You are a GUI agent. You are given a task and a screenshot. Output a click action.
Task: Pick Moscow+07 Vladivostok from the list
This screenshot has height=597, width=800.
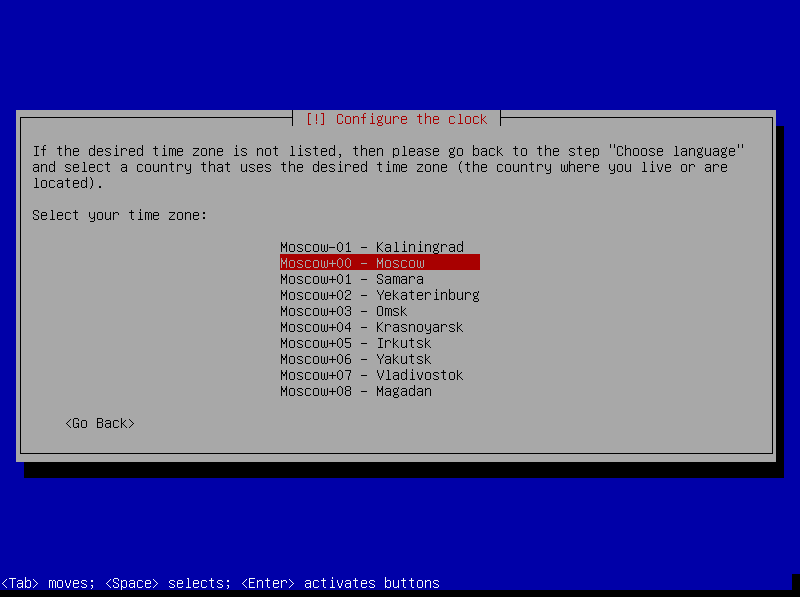(371, 375)
